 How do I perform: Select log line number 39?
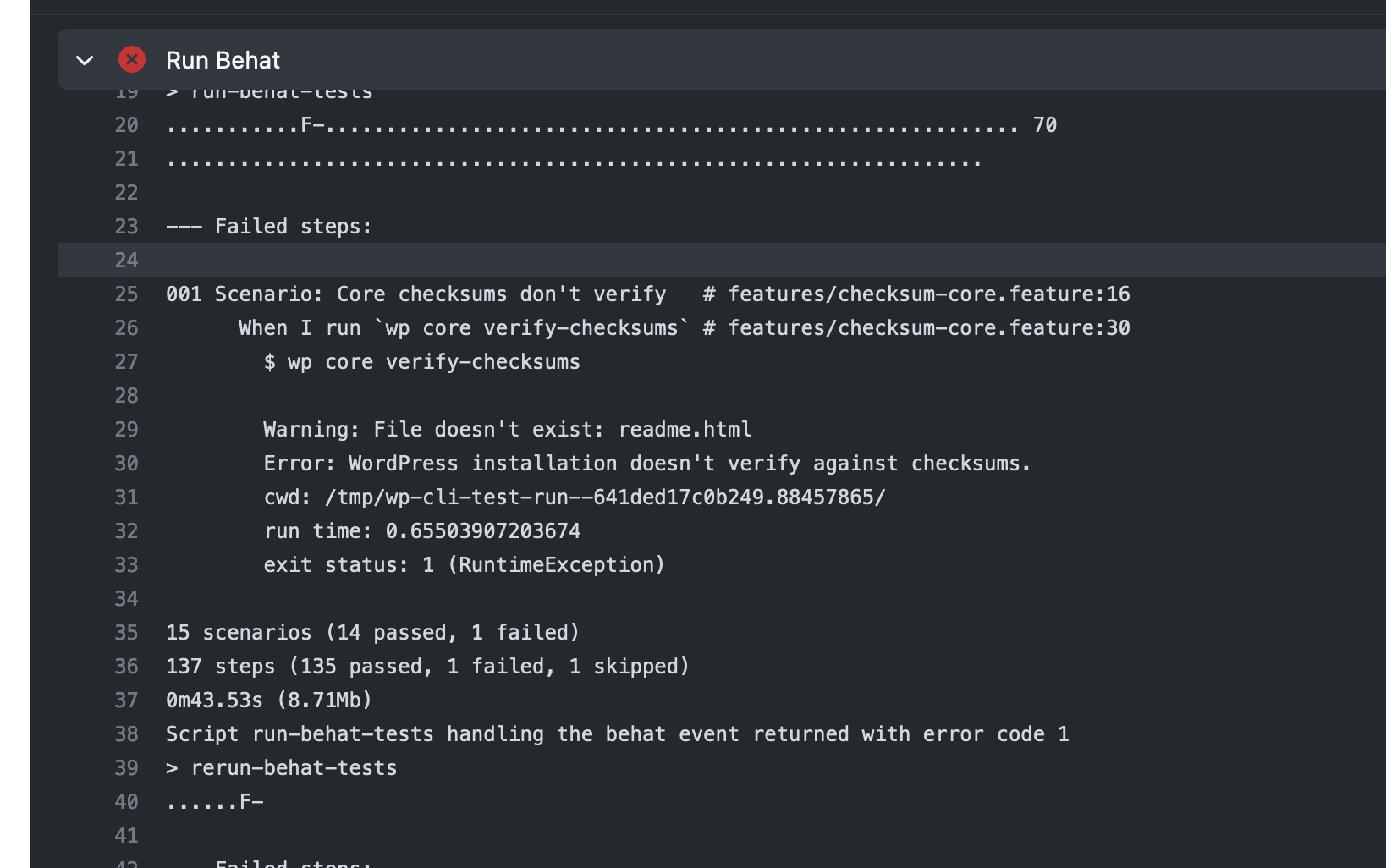pyautogui.click(x=127, y=768)
